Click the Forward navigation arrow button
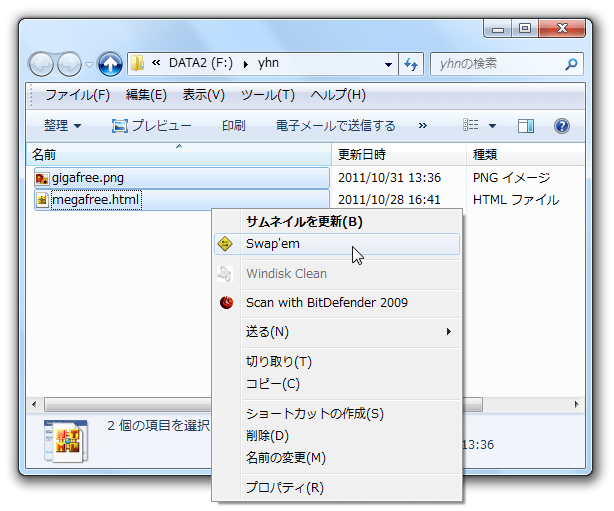Viewport: 614px width, 511px height. click(69, 64)
